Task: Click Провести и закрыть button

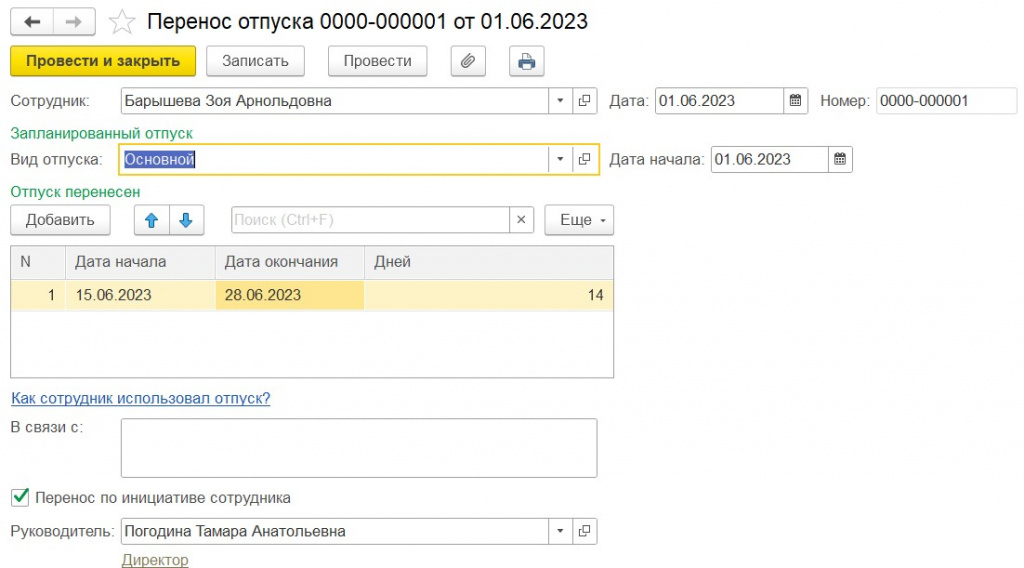Action: (103, 61)
